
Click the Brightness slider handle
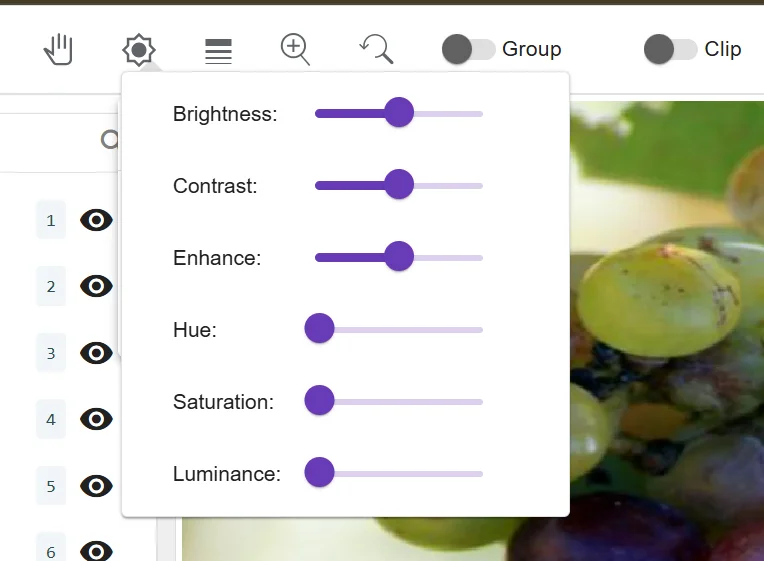399,112
